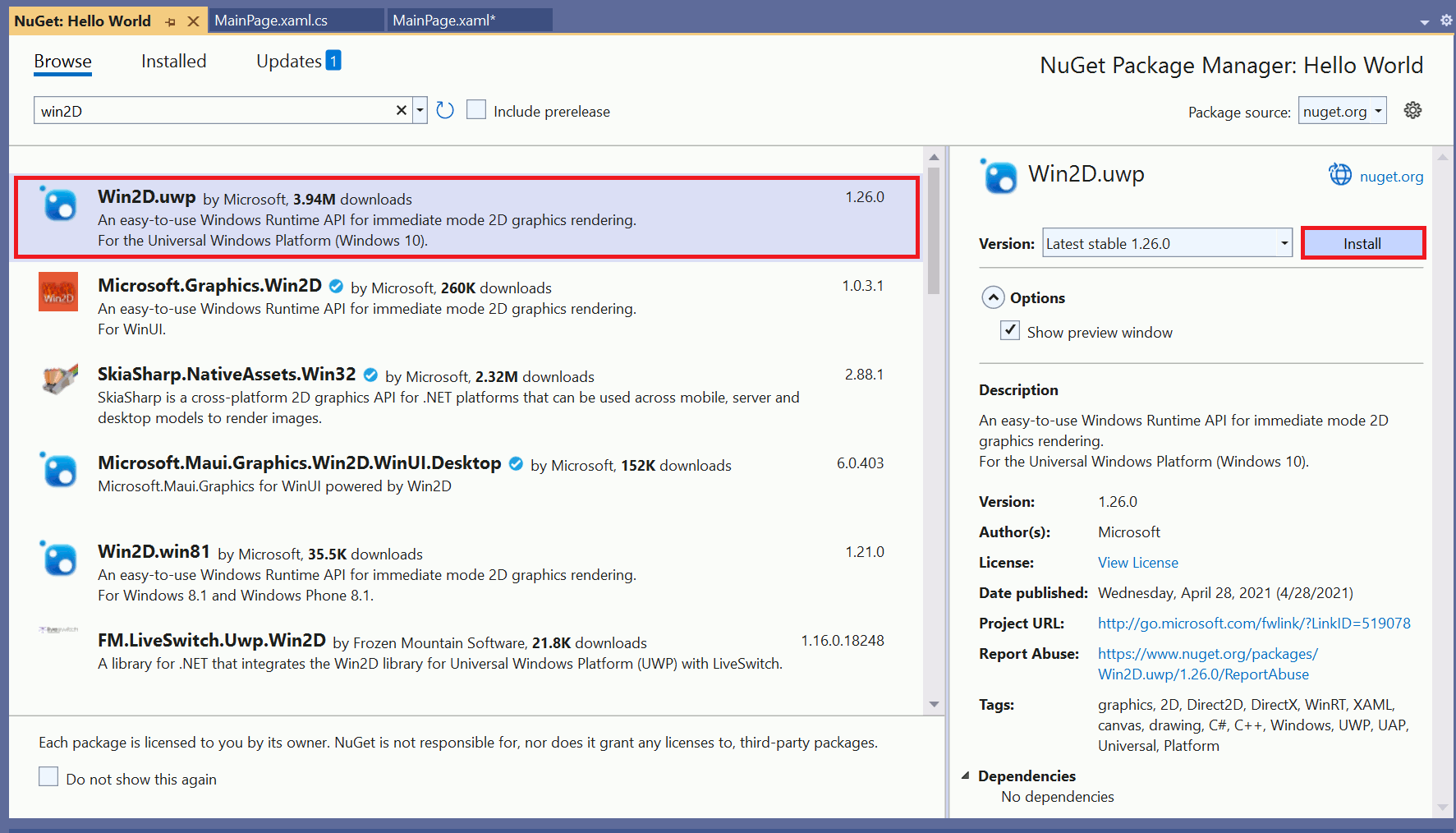
Task: Uncheck Show preview window option
Action: (x=1009, y=329)
